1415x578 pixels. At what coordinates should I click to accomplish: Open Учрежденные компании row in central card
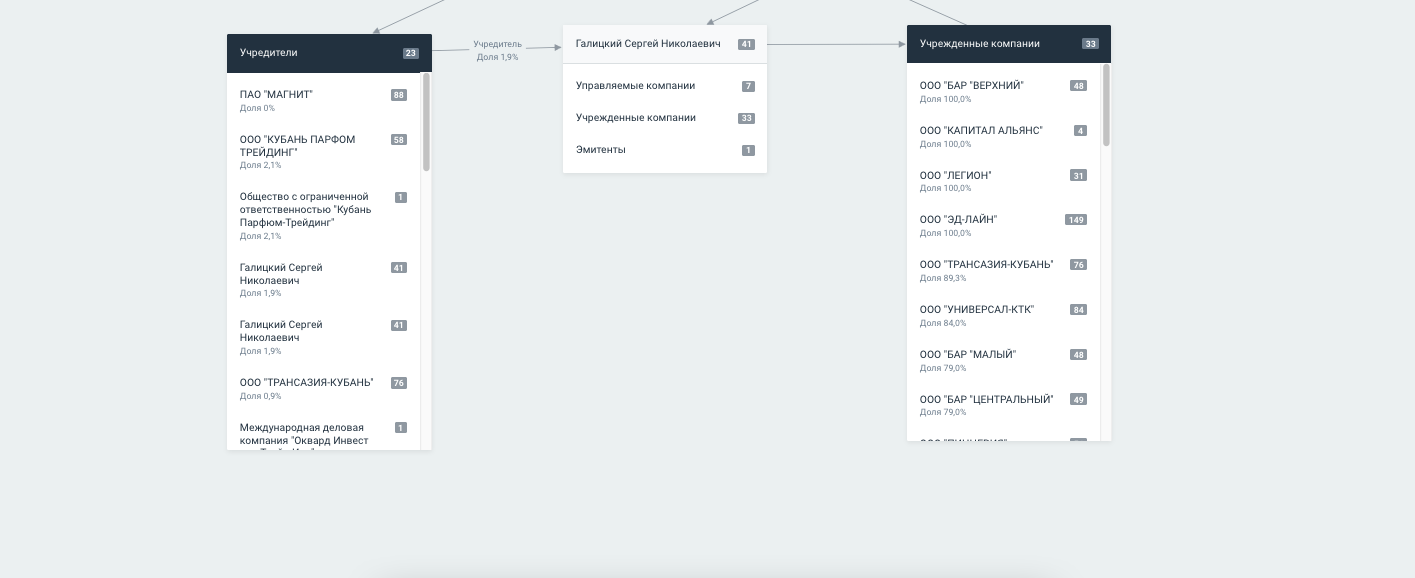coord(636,118)
